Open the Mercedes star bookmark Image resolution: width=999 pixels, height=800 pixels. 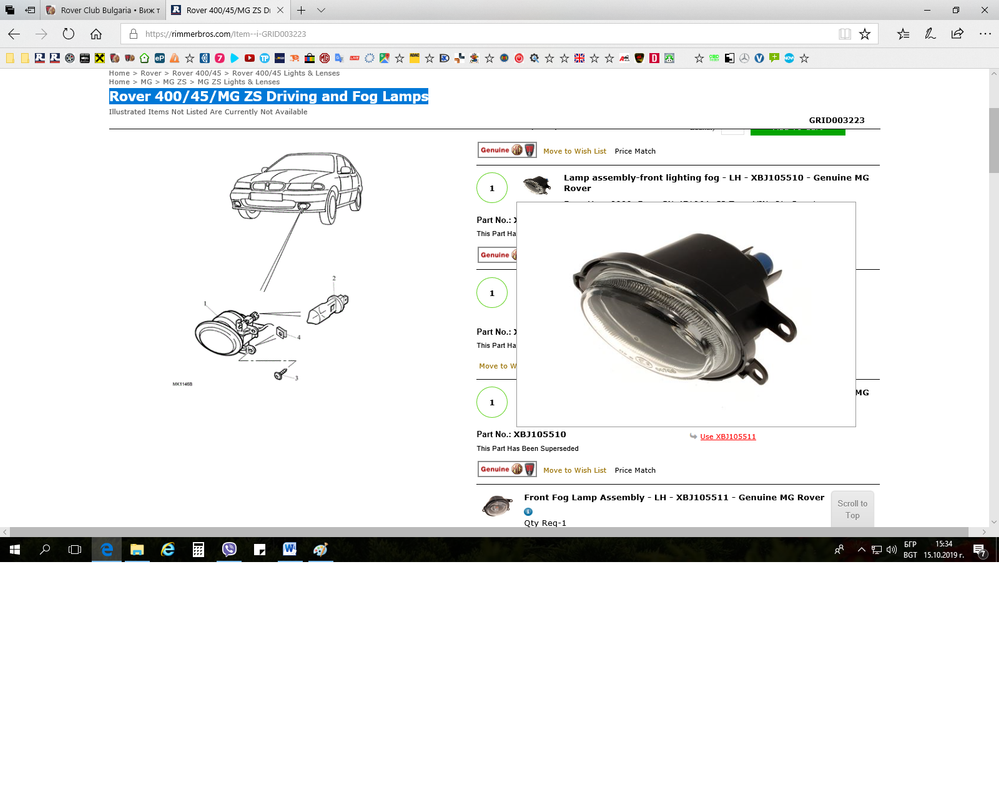744,58
